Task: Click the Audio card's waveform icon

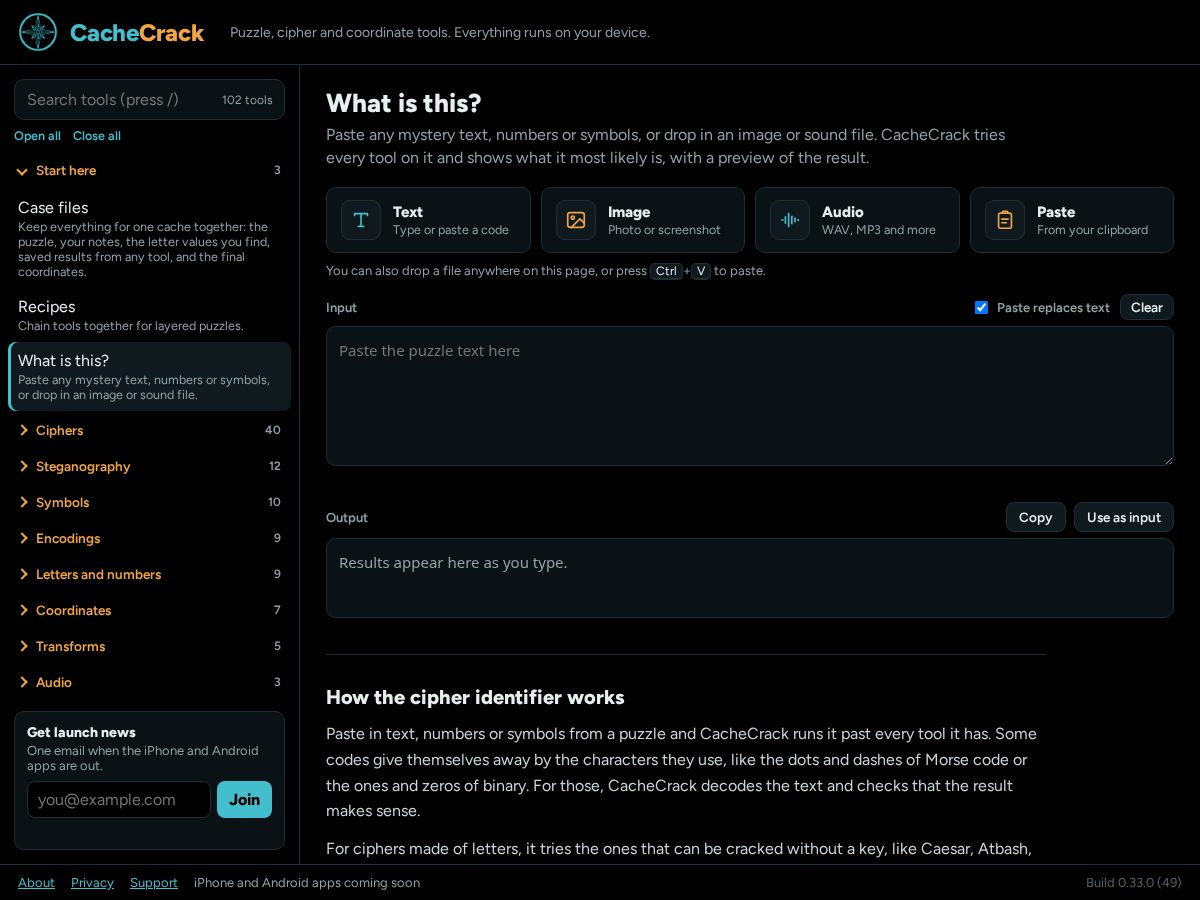Action: pyautogui.click(x=790, y=220)
